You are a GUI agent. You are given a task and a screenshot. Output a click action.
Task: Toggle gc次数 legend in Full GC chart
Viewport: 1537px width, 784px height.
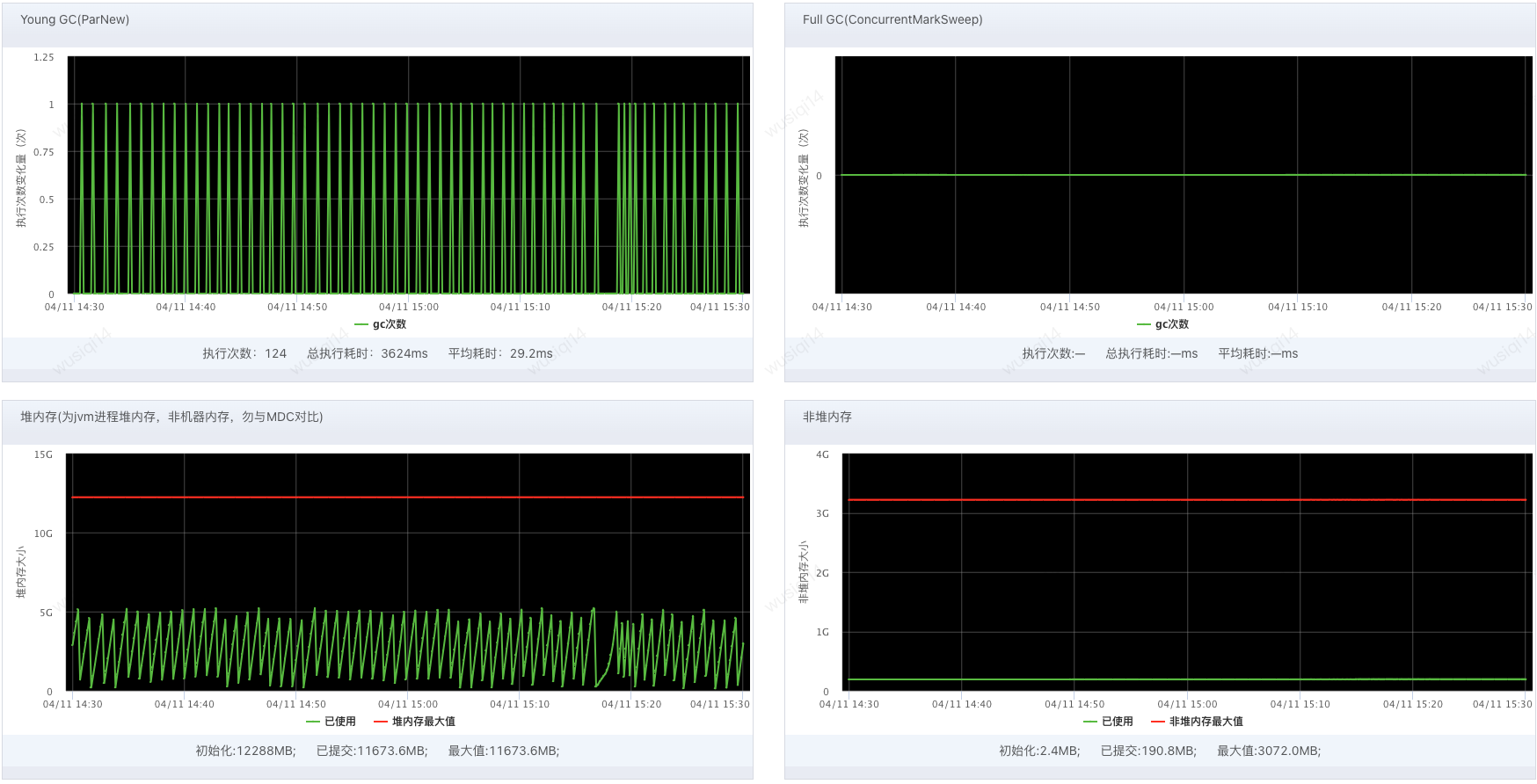click(x=1162, y=324)
